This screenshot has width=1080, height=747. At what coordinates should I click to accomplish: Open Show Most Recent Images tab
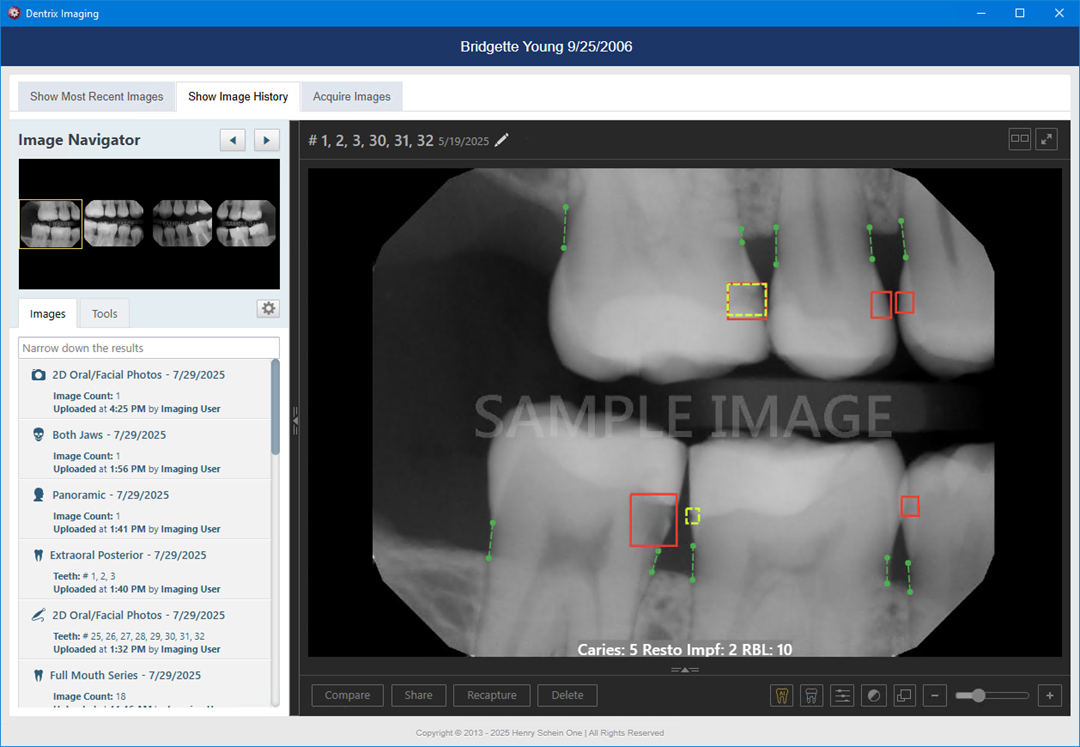point(96,96)
